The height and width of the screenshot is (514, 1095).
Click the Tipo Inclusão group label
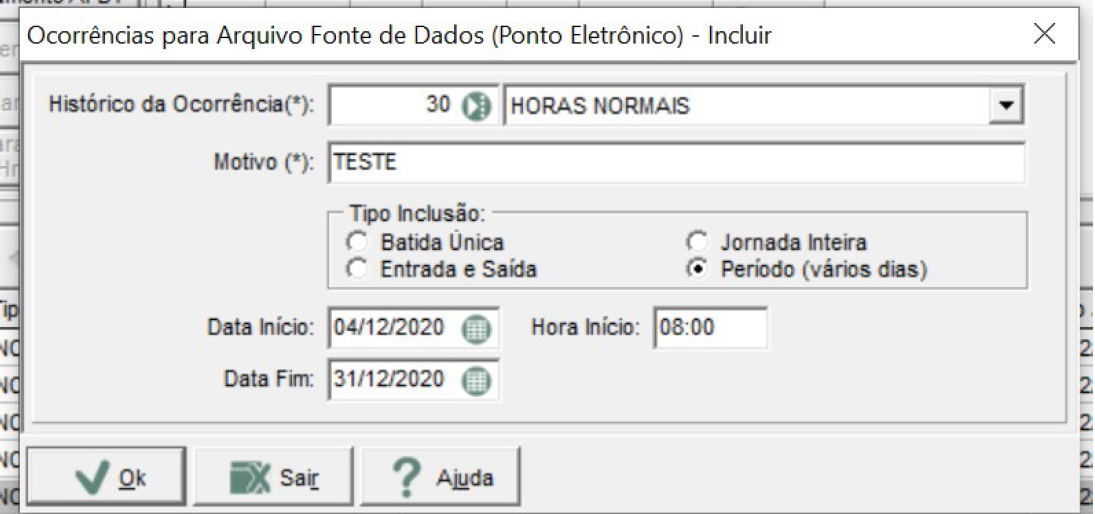417,213
